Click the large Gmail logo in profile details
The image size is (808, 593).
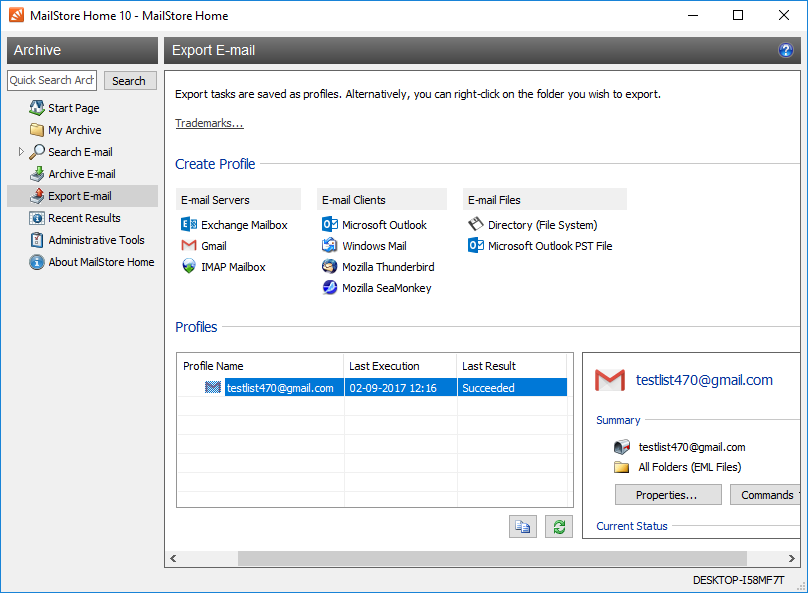tap(610, 380)
